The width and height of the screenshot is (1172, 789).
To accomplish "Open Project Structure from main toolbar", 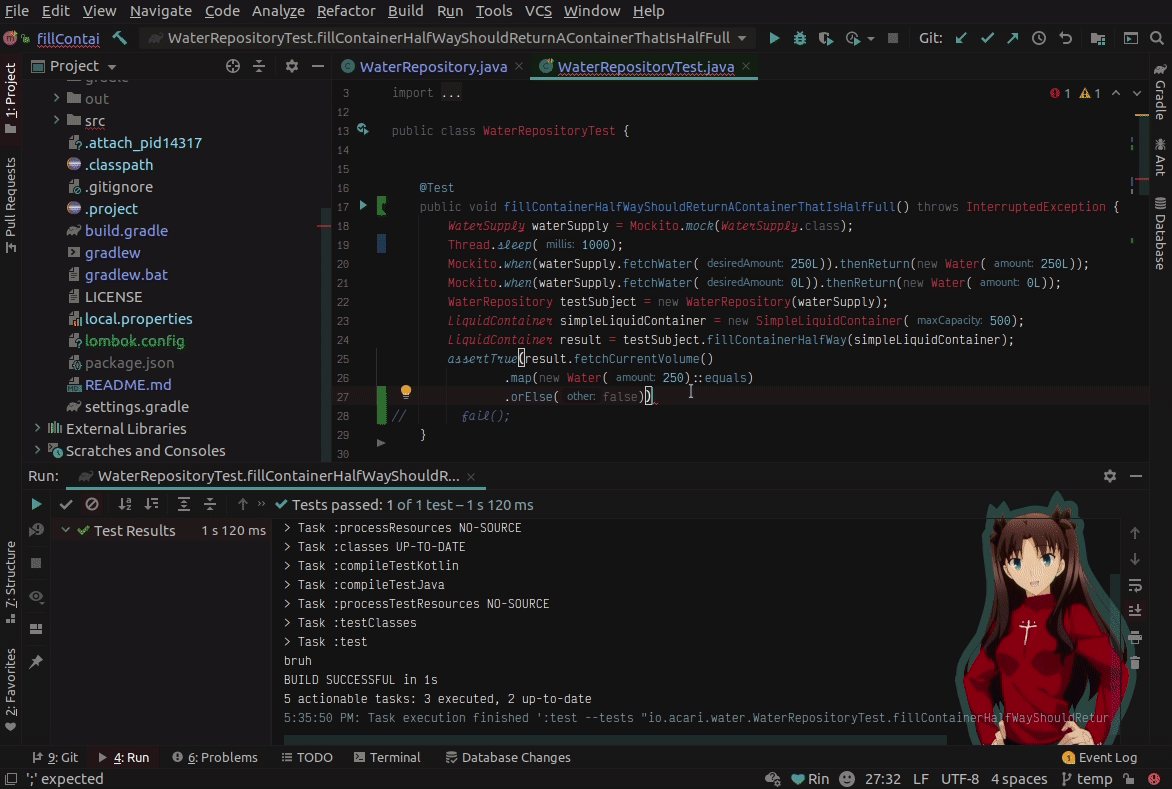I will pyautogui.click(x=1098, y=38).
